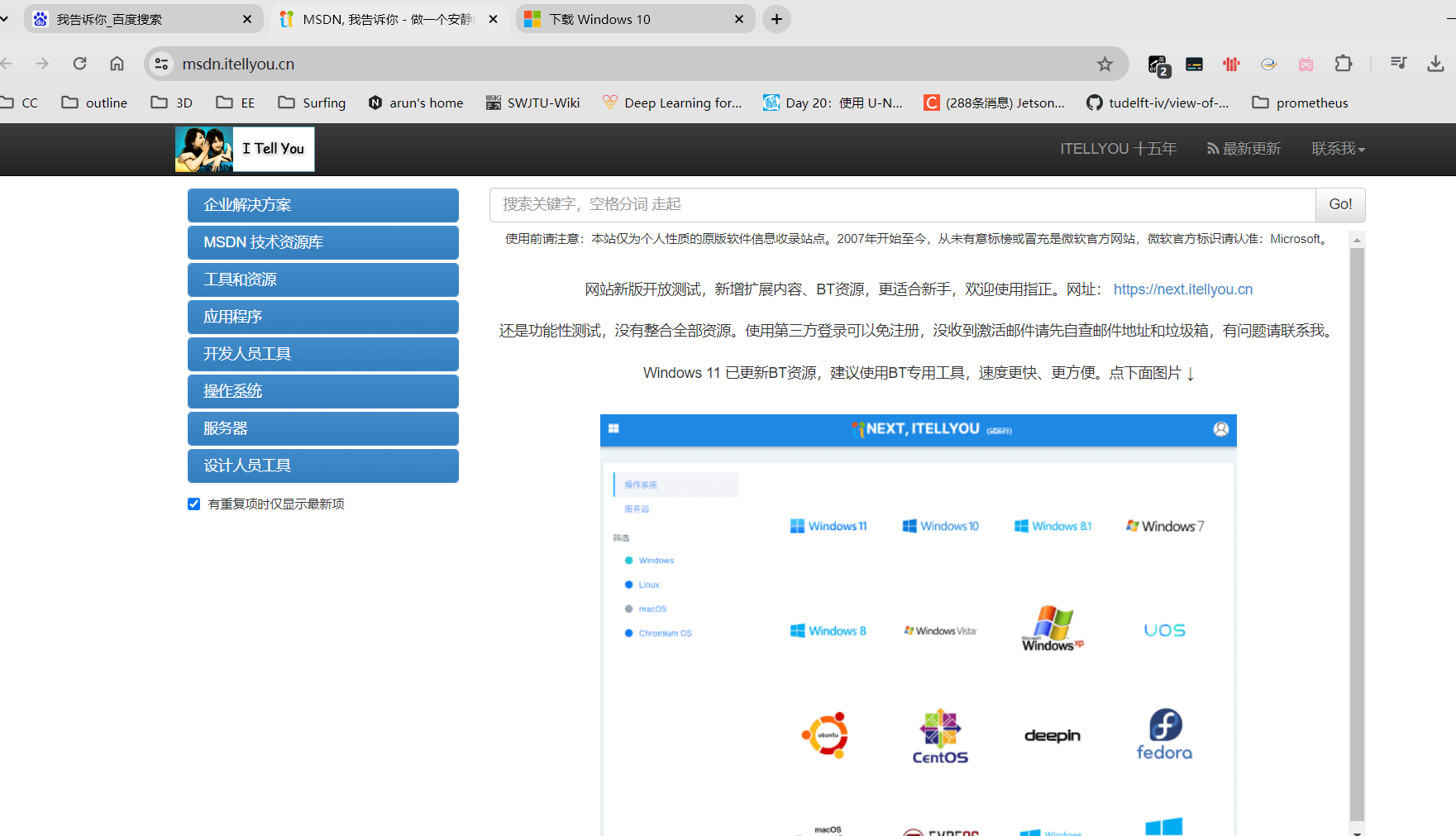Open the prometheus bookmarks folder
This screenshot has width=1456, height=836.
[x=1300, y=103]
